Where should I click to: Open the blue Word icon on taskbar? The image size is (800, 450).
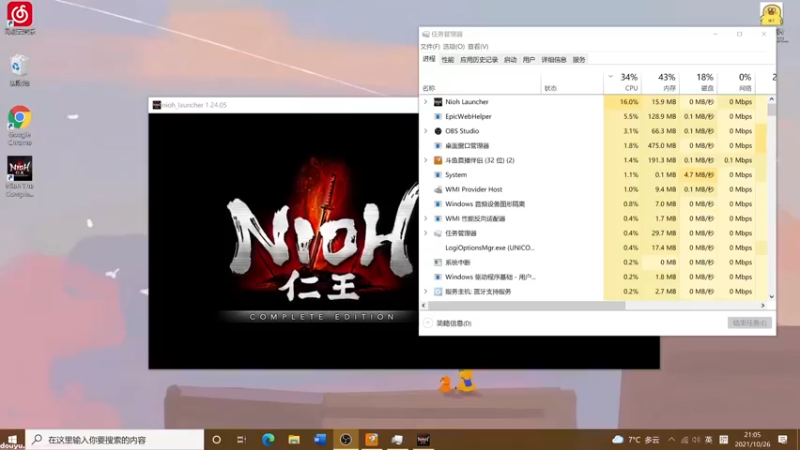pyautogui.click(x=320, y=439)
